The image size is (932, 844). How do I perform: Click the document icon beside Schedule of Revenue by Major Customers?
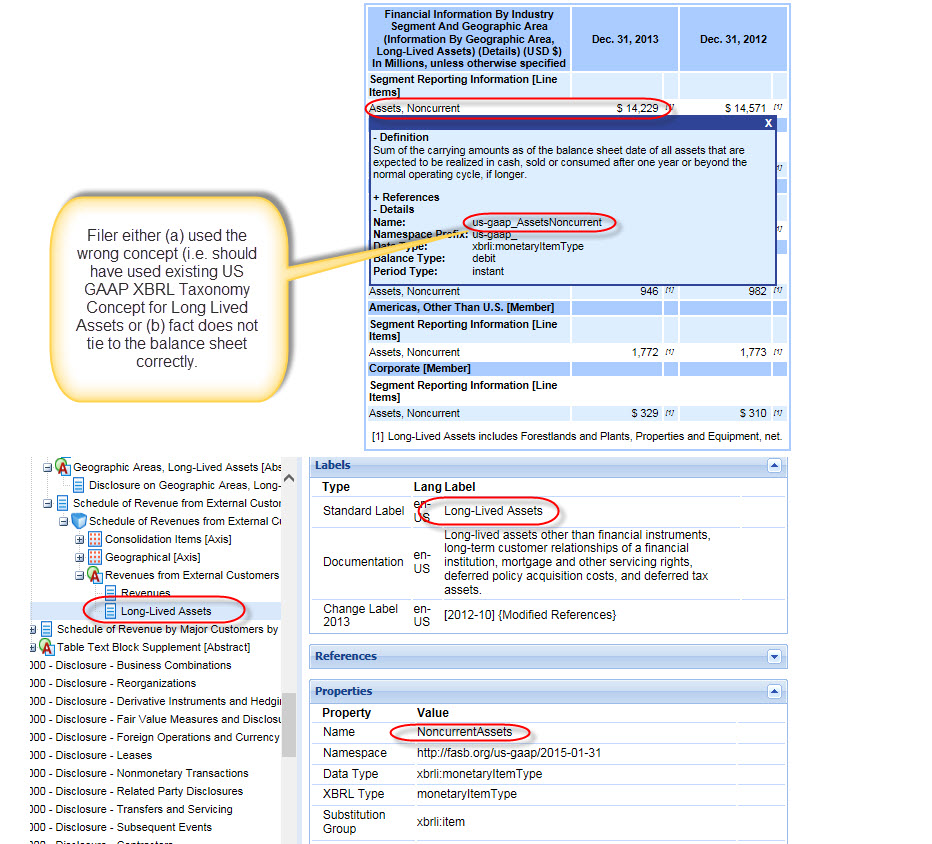(46, 629)
